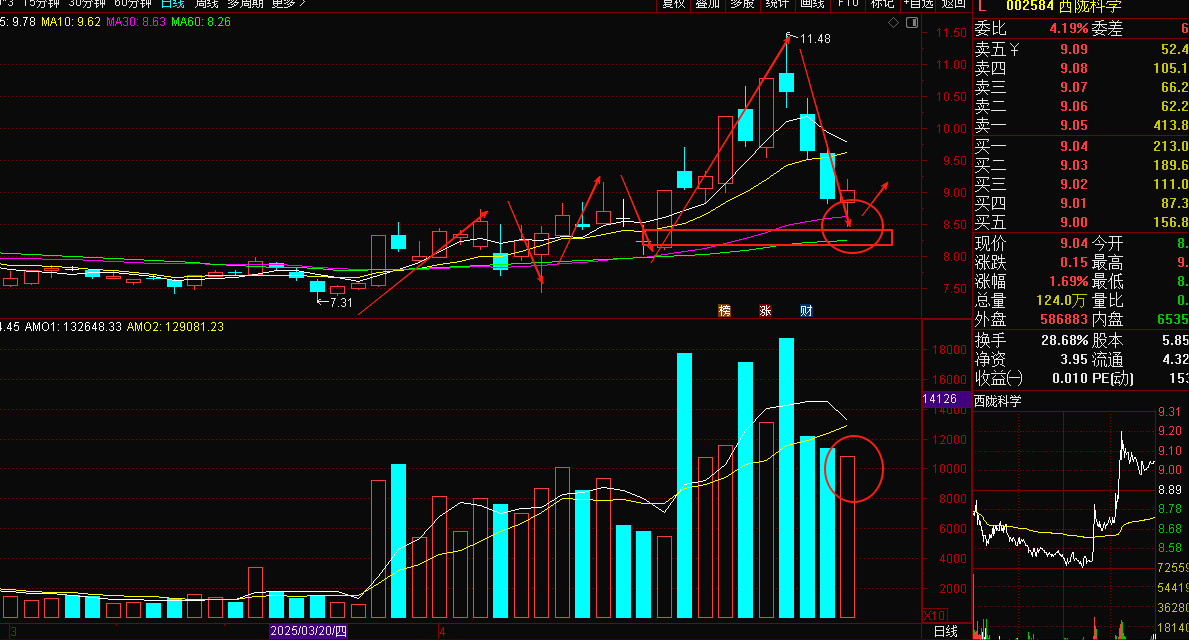Click the X10 volume scale indicator
The width and height of the screenshot is (1189, 640).
[x=934, y=616]
